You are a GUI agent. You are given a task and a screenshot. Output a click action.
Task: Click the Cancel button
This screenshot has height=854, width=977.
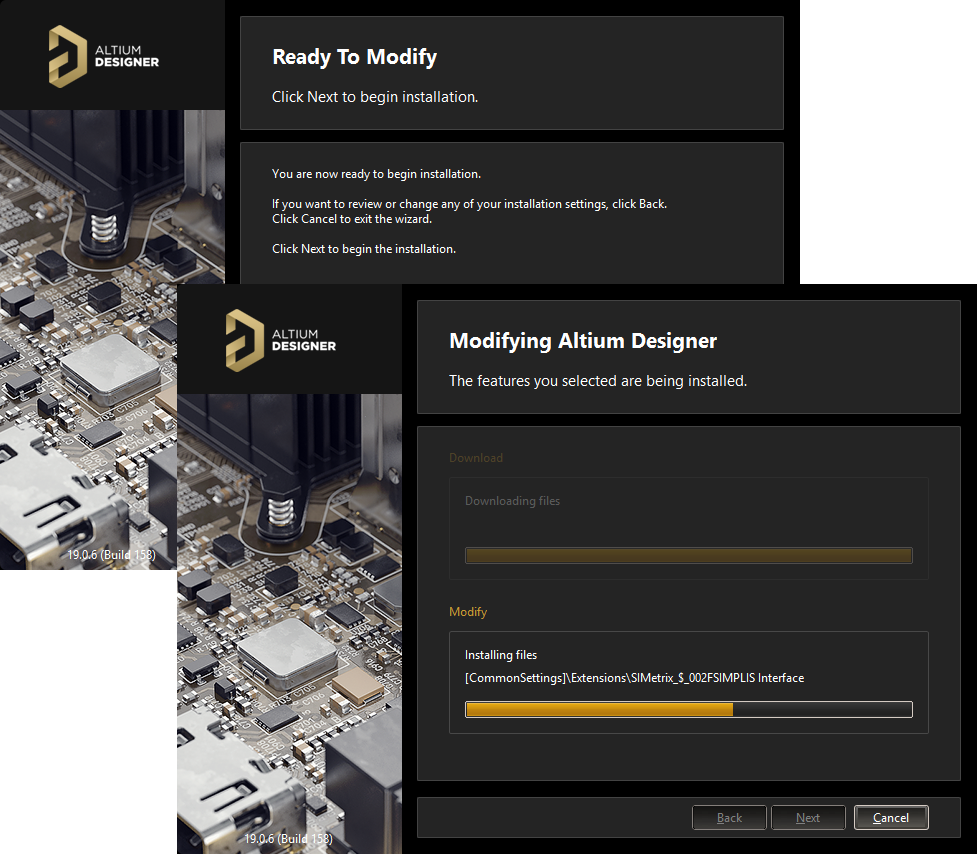tap(890, 818)
